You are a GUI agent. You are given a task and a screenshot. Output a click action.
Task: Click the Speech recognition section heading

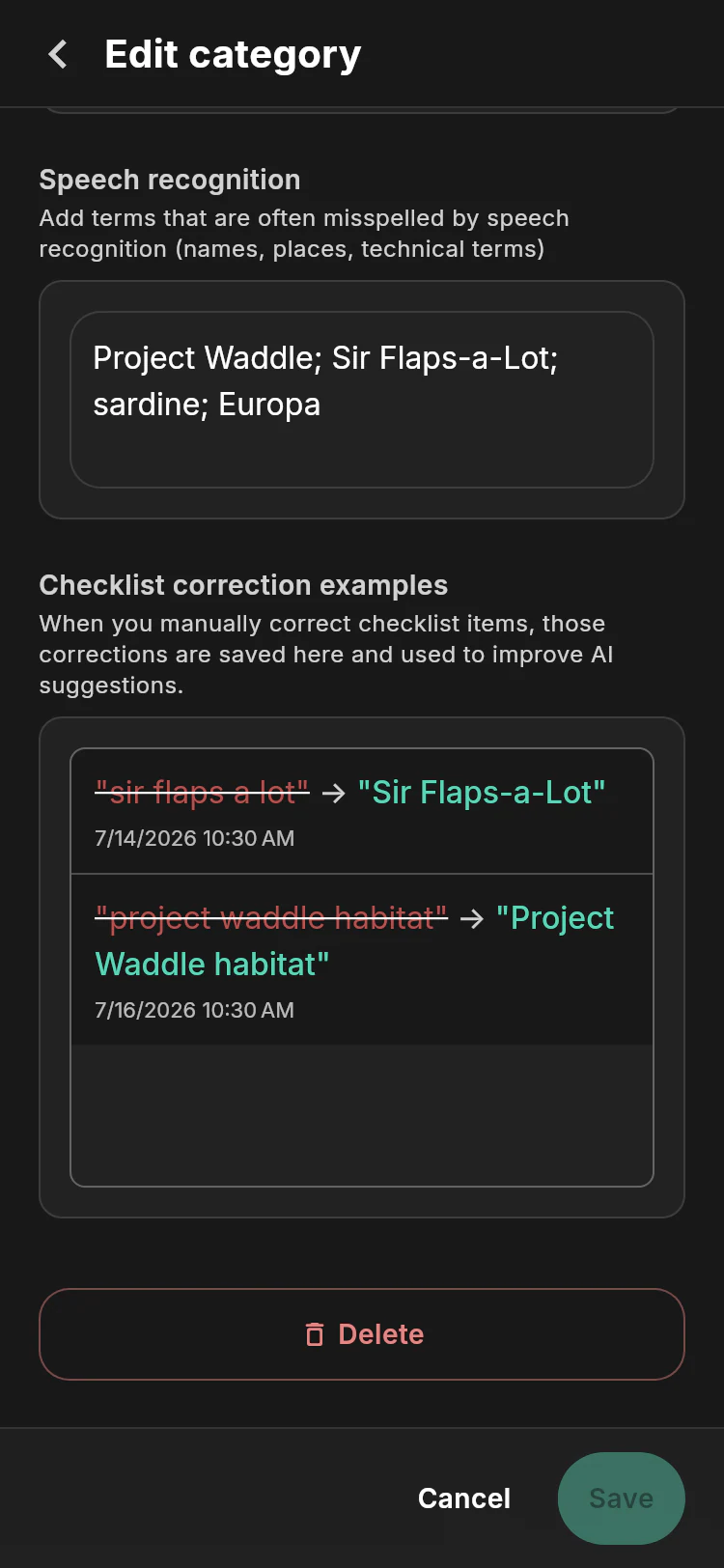click(170, 180)
